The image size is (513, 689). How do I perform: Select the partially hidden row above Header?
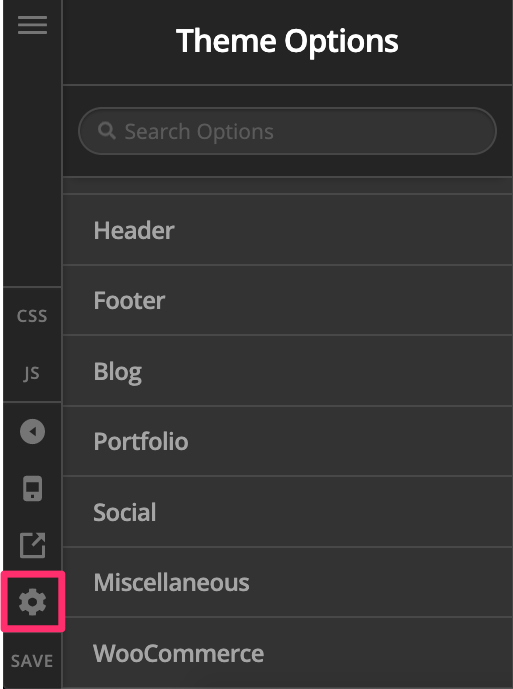pos(287,186)
